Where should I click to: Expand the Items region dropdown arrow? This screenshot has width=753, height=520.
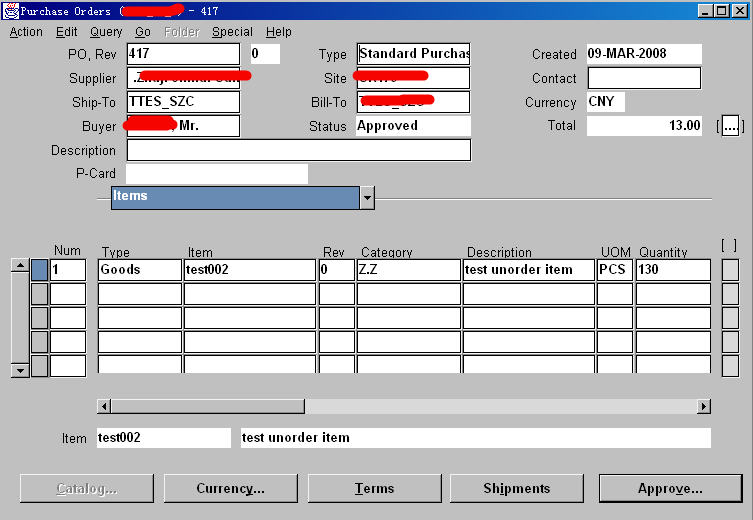[367, 198]
